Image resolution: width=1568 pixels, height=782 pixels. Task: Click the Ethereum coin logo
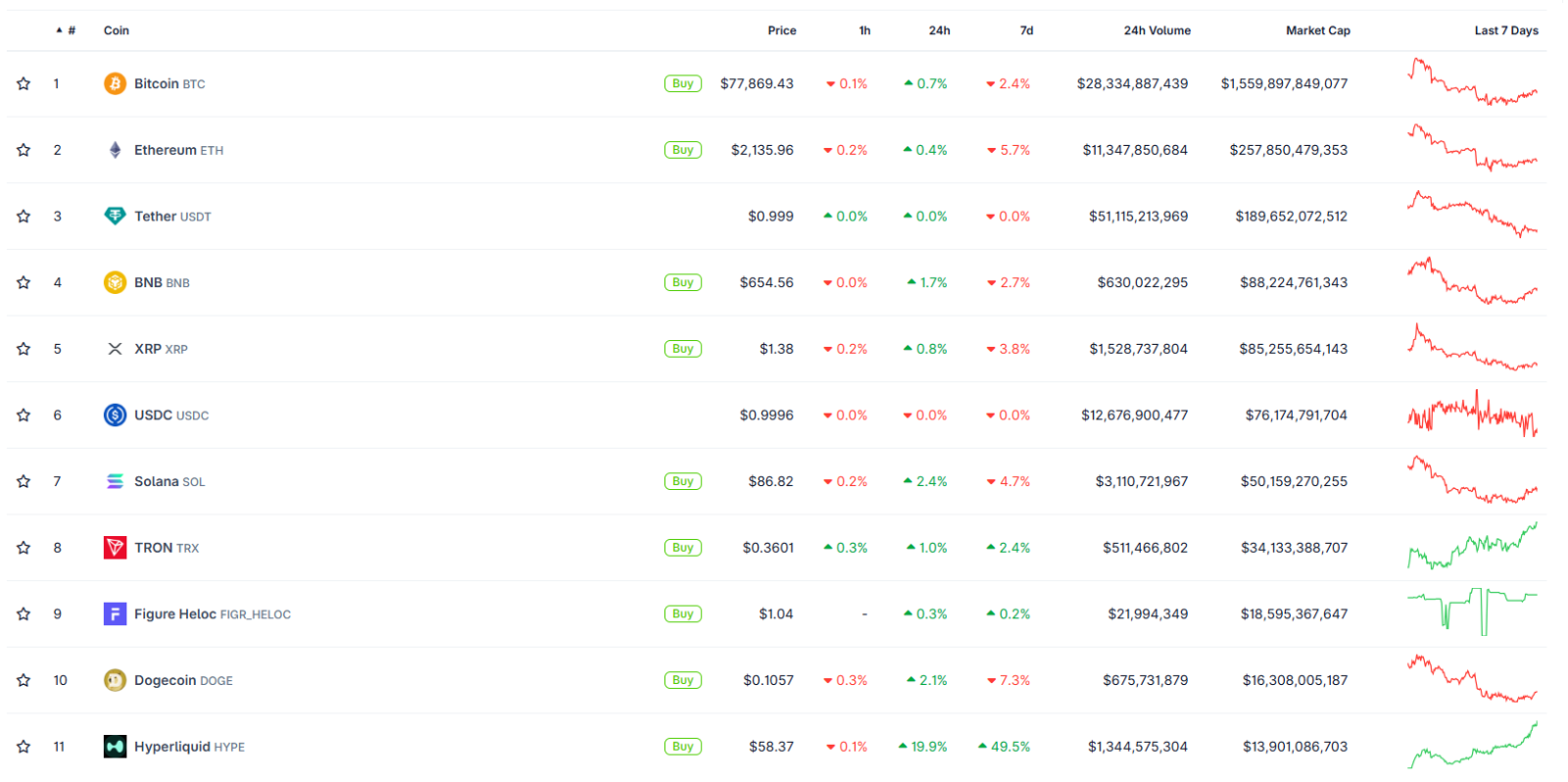point(115,150)
